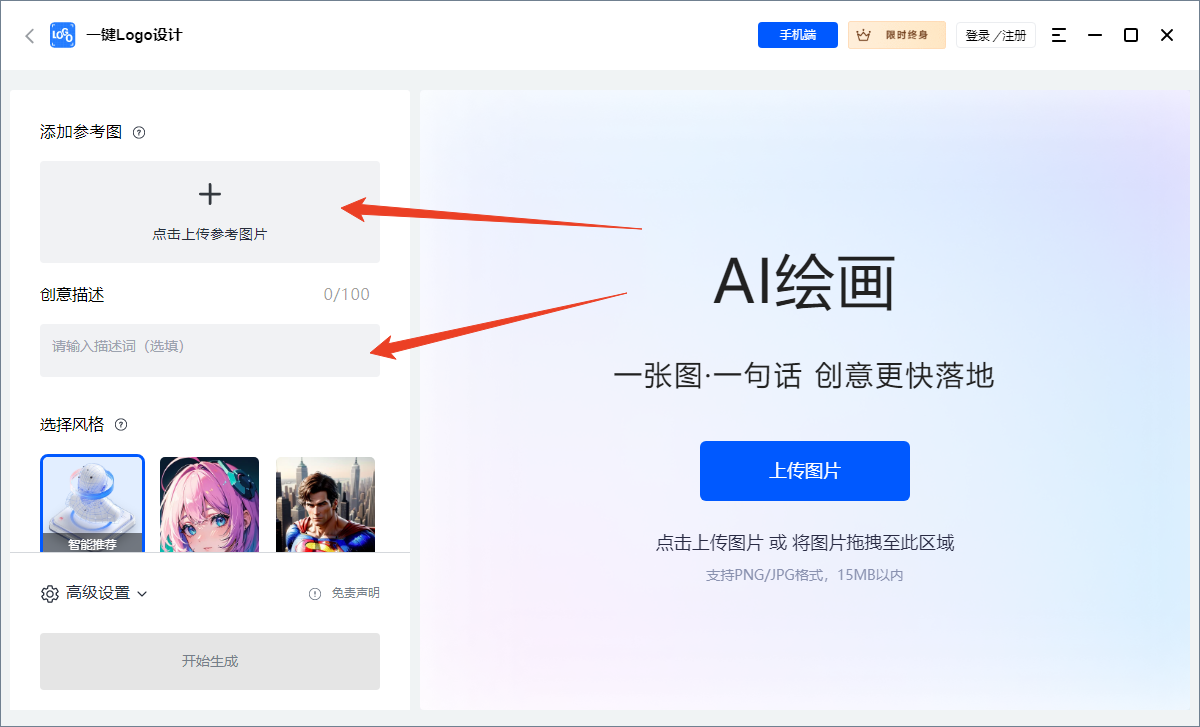1200x727 pixels.
Task: Click the crown icon on 限时终身
Action: [x=864, y=34]
